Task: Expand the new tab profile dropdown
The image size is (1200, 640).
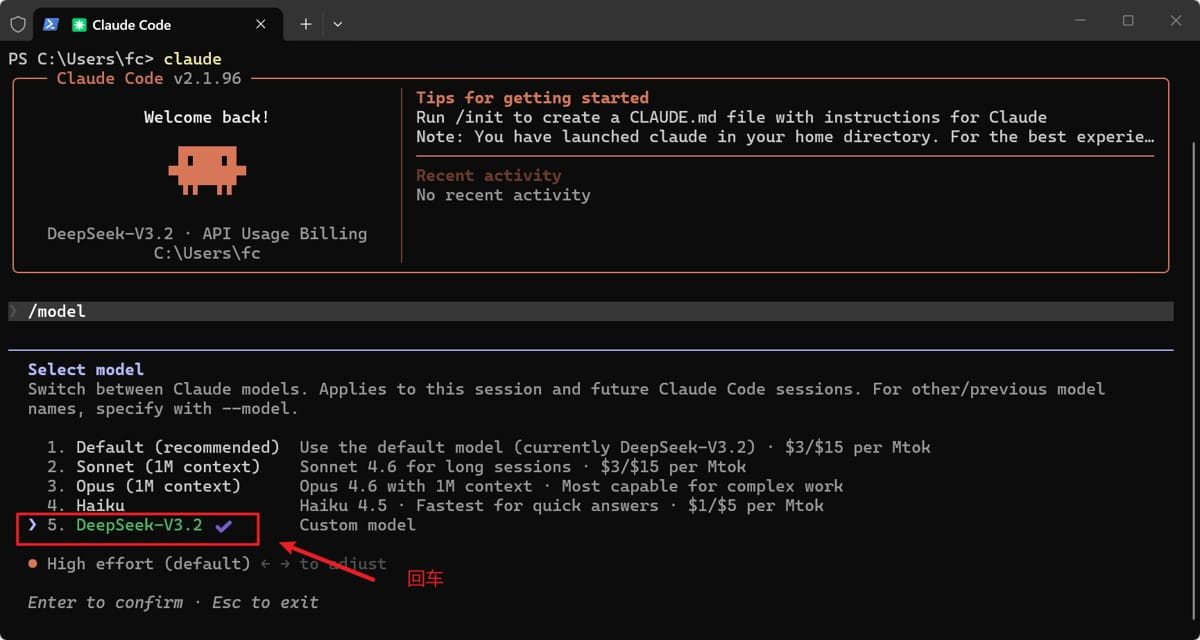Action: pos(337,24)
